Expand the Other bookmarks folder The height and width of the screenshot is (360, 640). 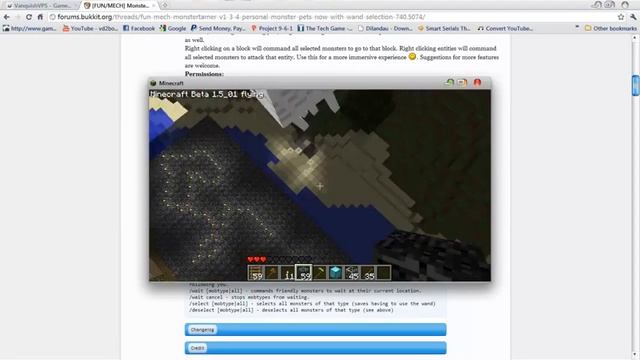(x=611, y=29)
